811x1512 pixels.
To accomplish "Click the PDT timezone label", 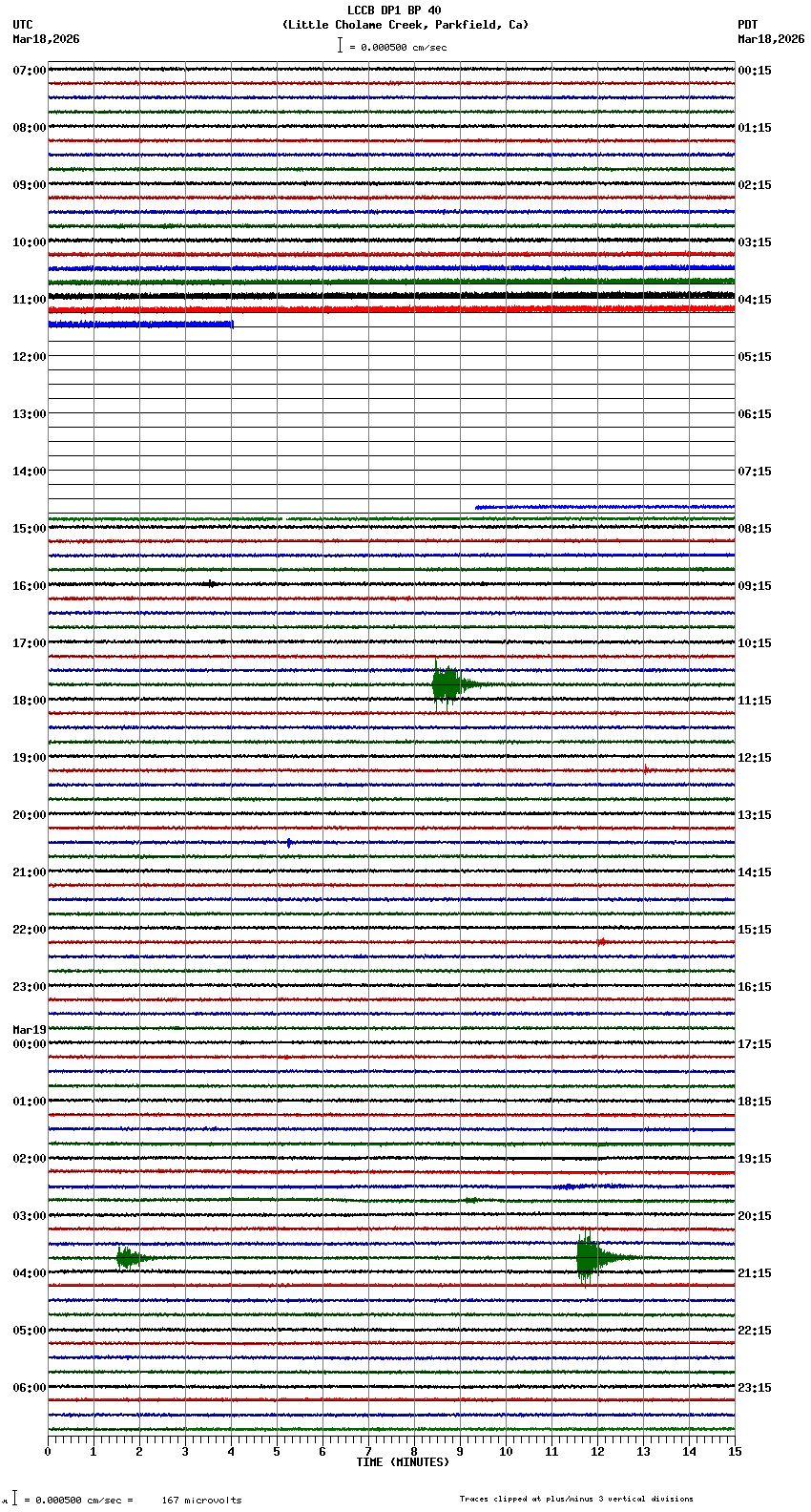I will click(x=747, y=25).
